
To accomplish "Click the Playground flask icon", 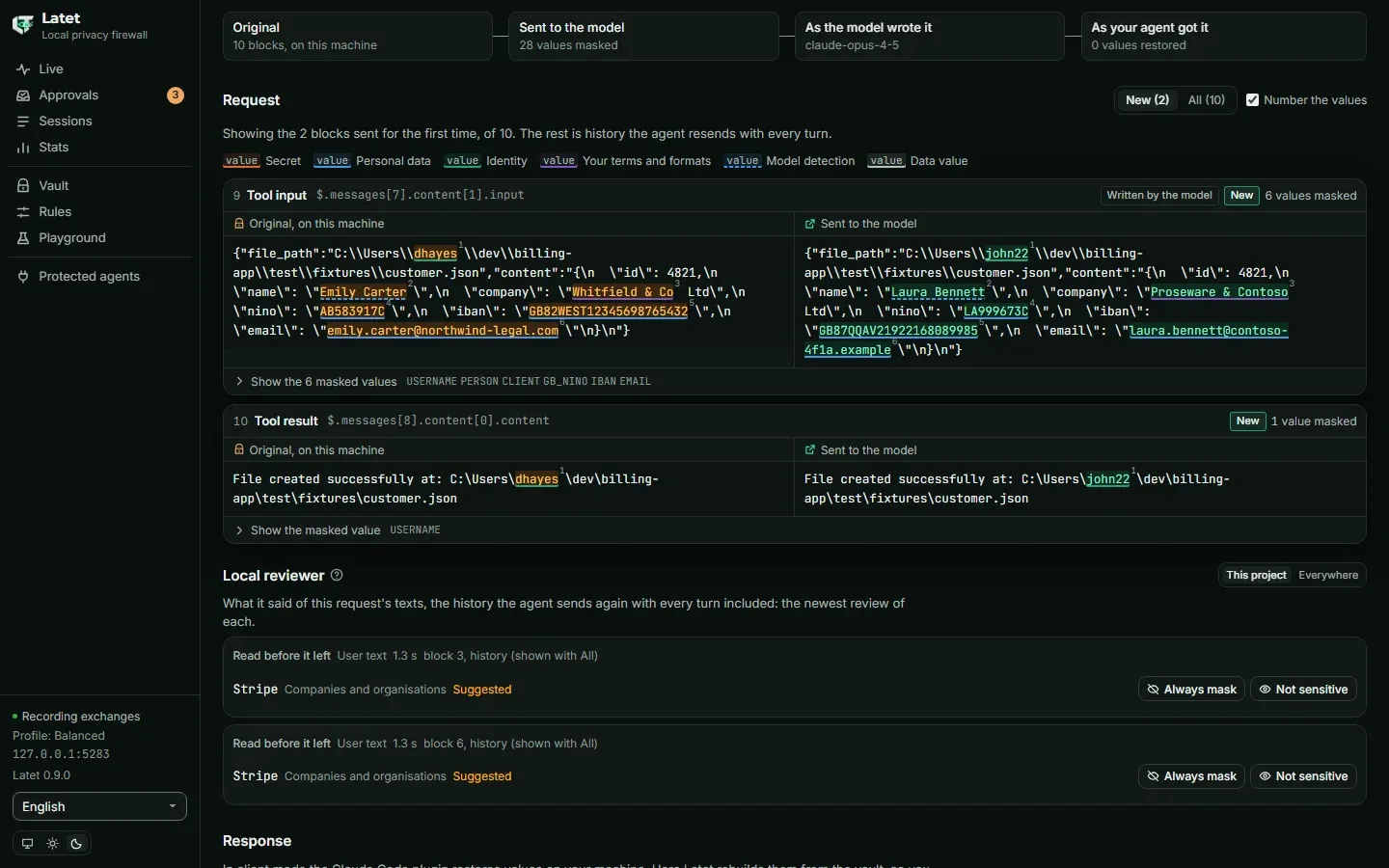I will pyautogui.click(x=23, y=238).
